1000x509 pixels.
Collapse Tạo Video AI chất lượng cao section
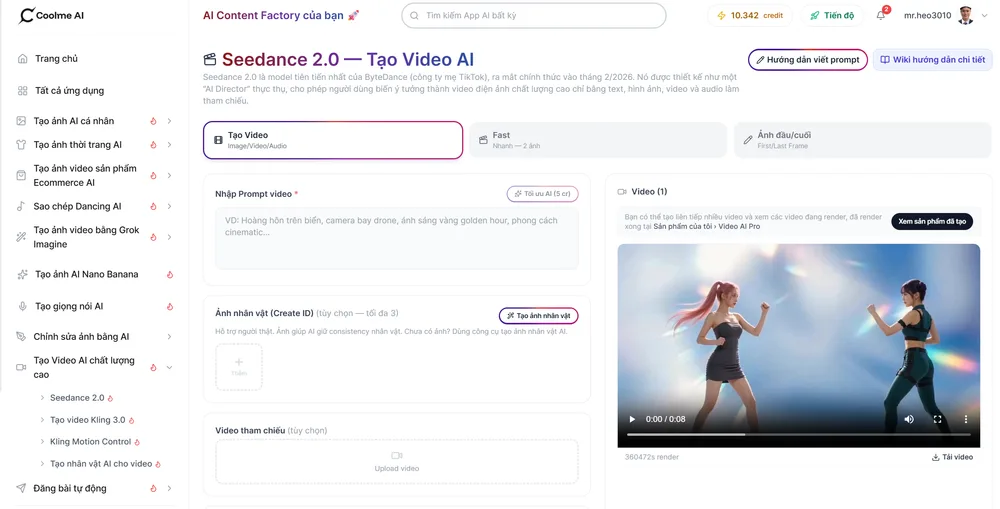click(169, 367)
